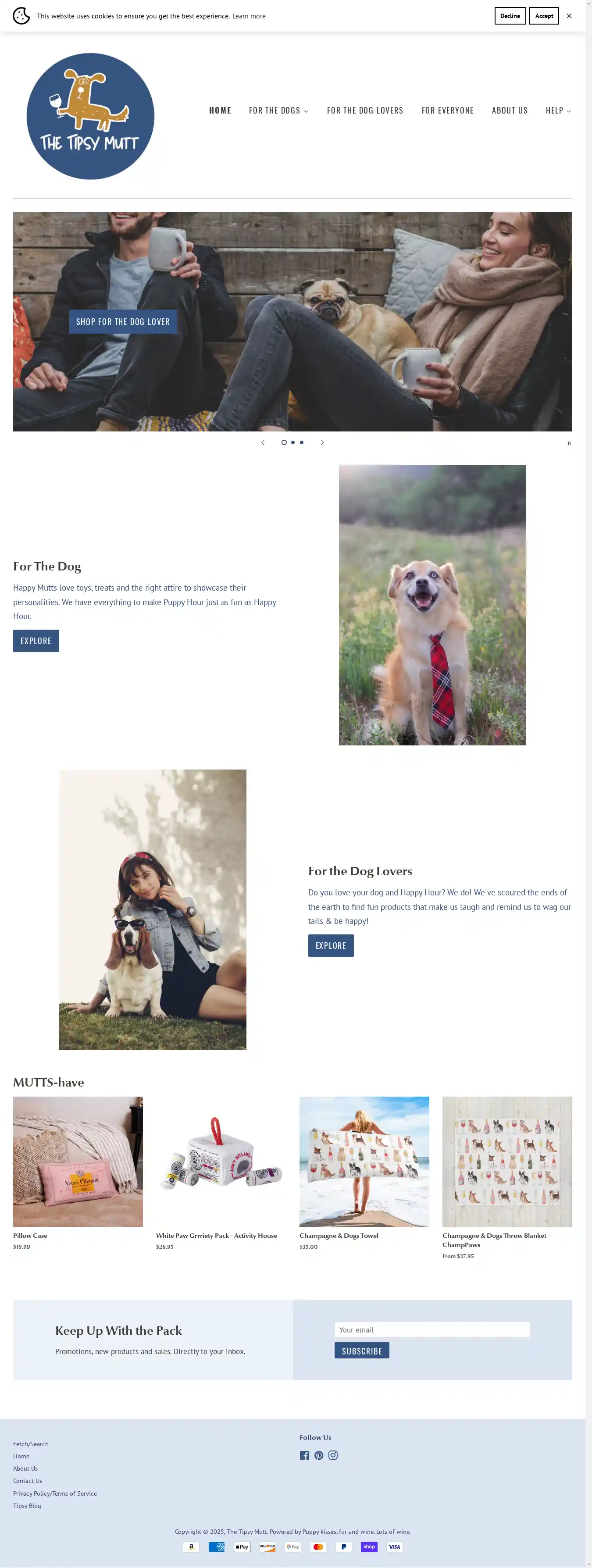Go to the previous slide arrow
The height and width of the screenshot is (1568, 592).
pyautogui.click(x=263, y=442)
